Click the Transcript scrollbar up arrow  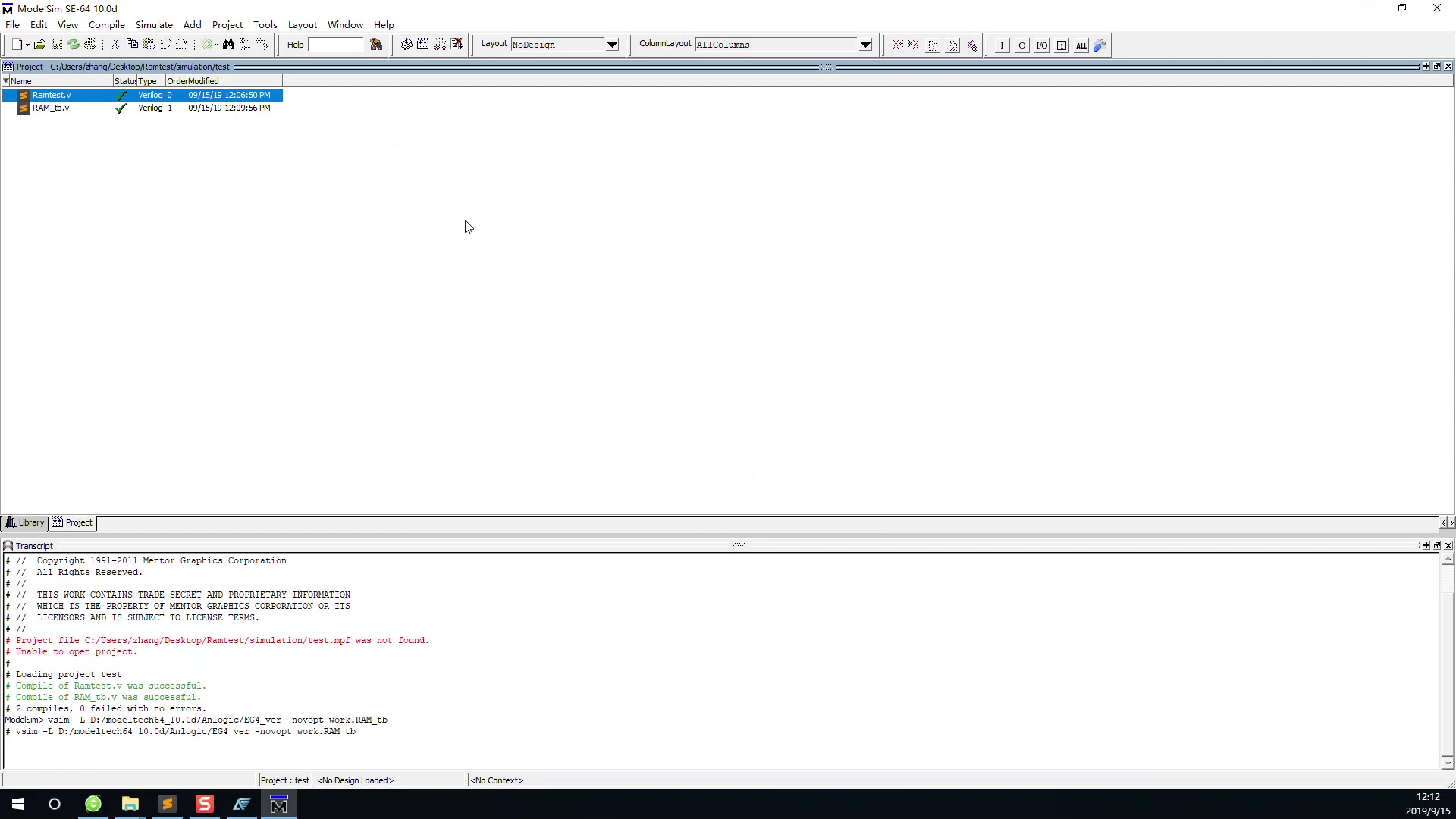click(x=1448, y=560)
